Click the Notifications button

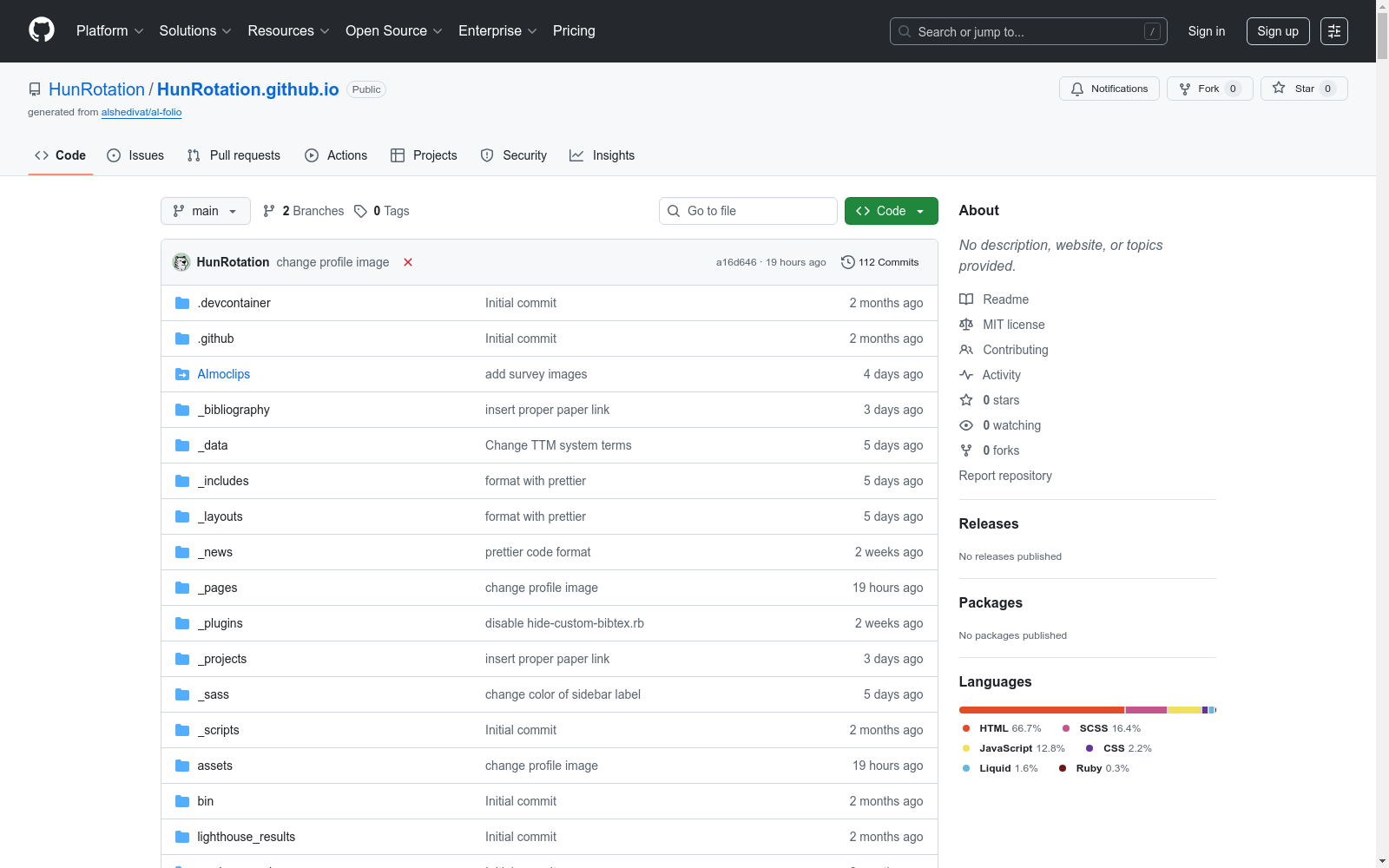pyautogui.click(x=1109, y=89)
